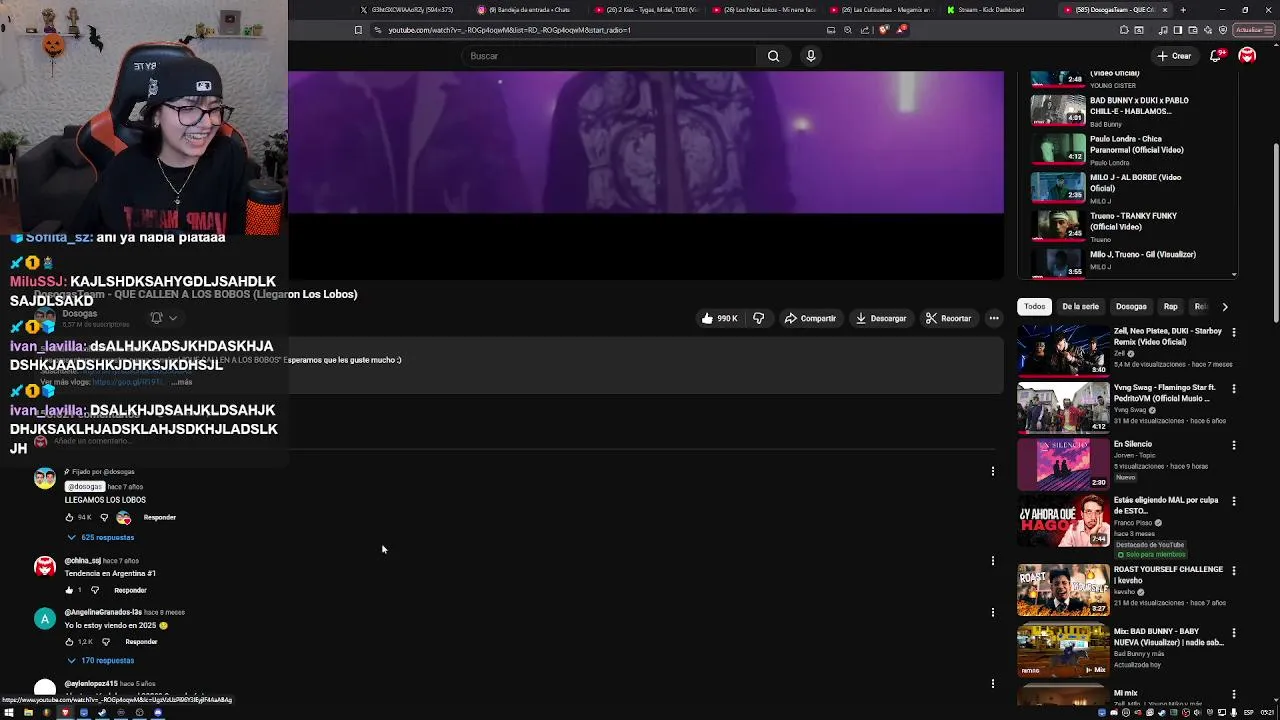Click the Brave shields icon

tap(883, 30)
